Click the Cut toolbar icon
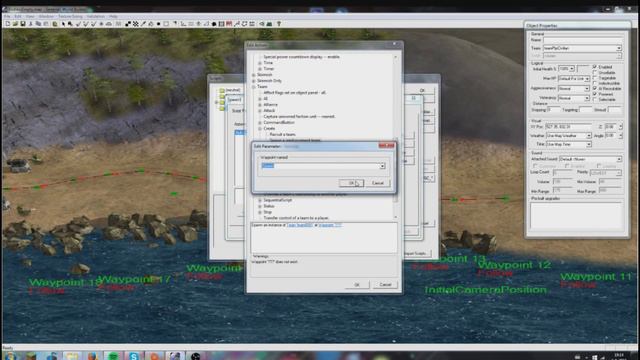The height and width of the screenshot is (360, 640). [31, 24]
